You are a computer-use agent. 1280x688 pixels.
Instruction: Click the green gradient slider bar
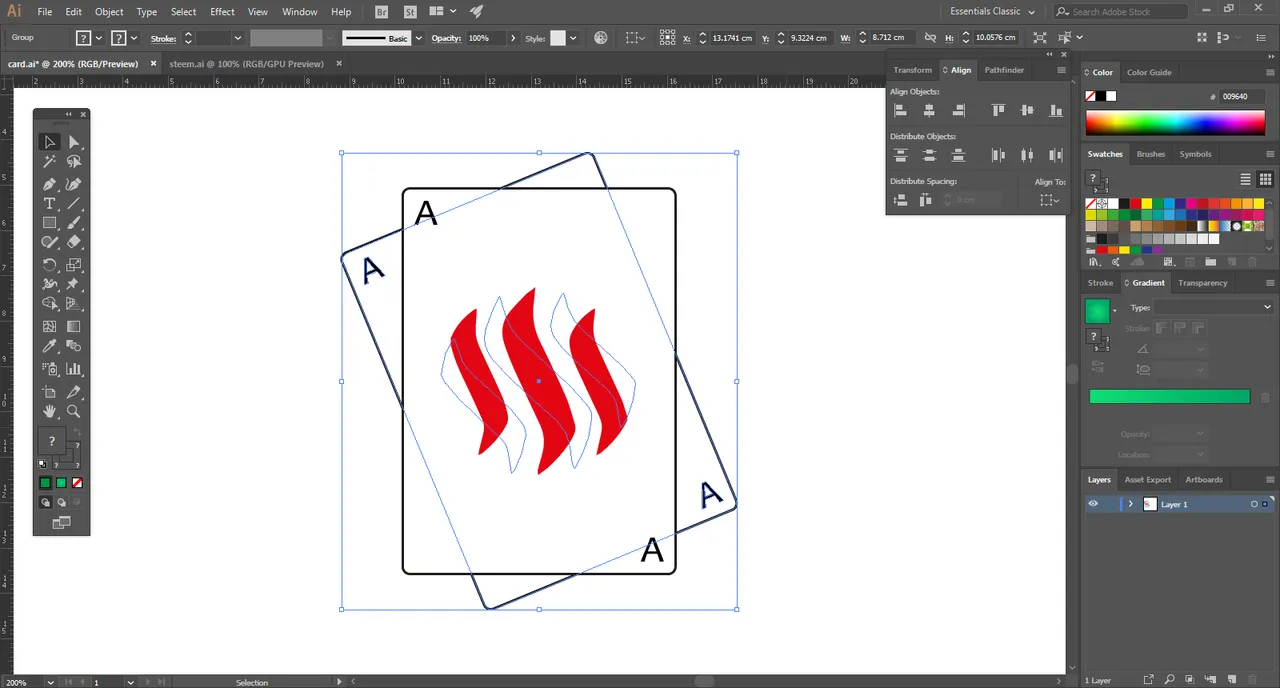1169,397
